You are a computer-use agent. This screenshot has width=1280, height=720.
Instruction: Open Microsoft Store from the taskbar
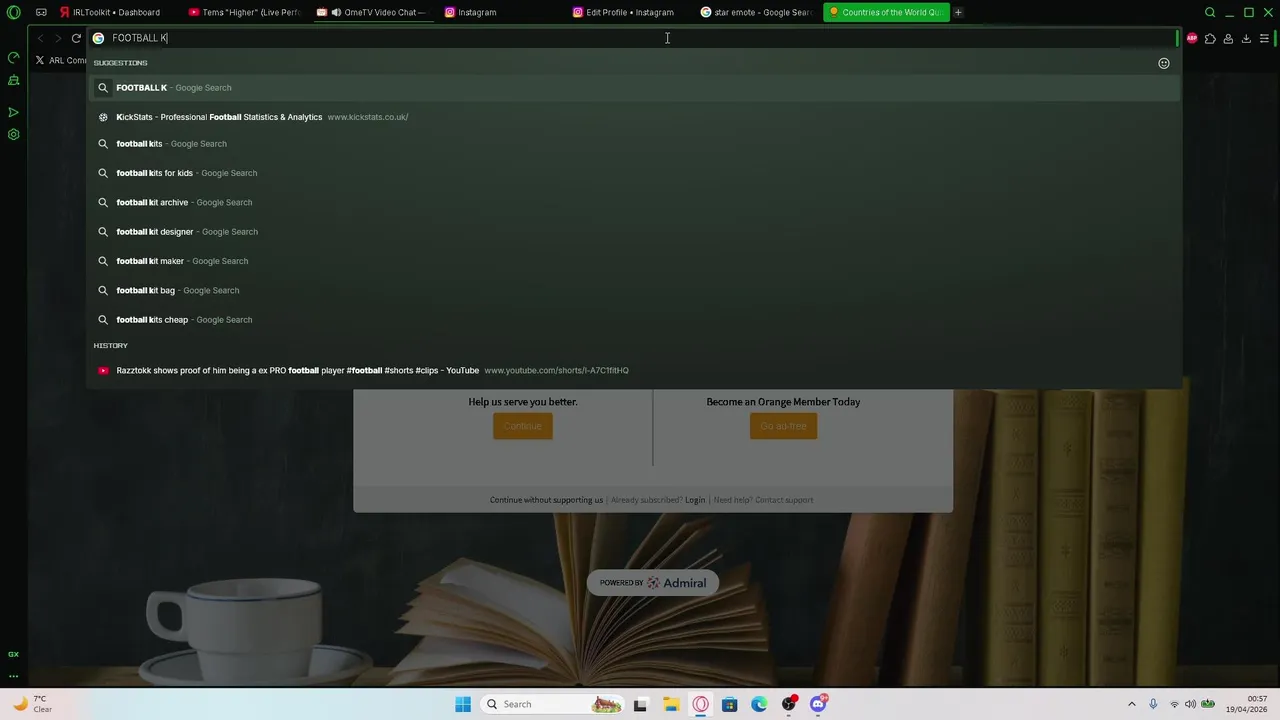point(730,704)
